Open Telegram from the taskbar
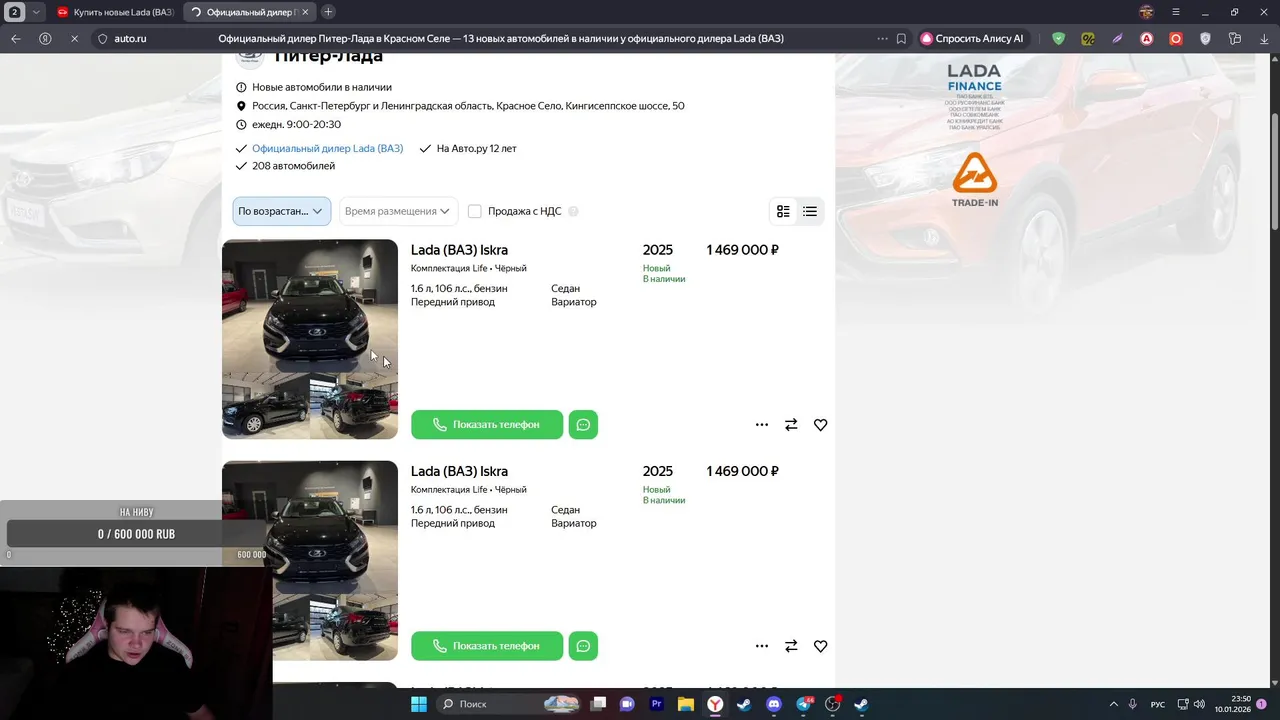This screenshot has height=720, width=1280. pyautogui.click(x=804, y=704)
